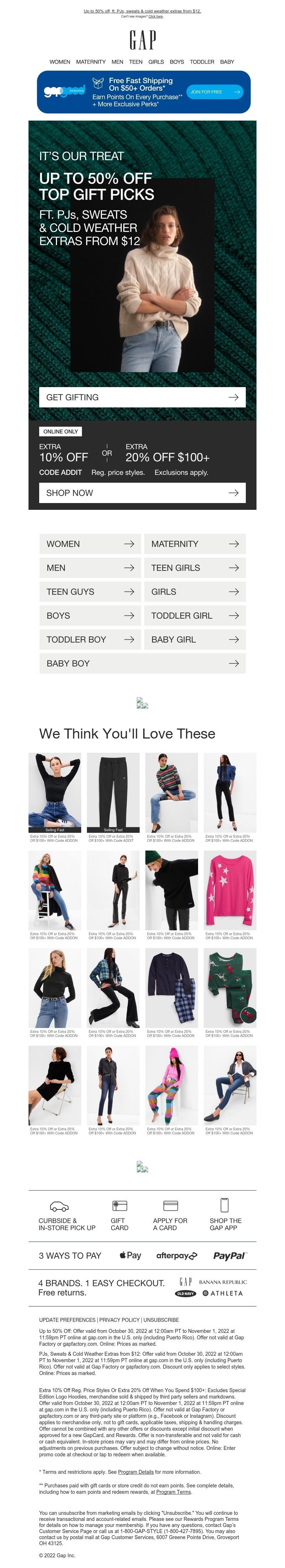Open the green dinosaur pajamas thumbnail

pyautogui.click(x=230, y=987)
